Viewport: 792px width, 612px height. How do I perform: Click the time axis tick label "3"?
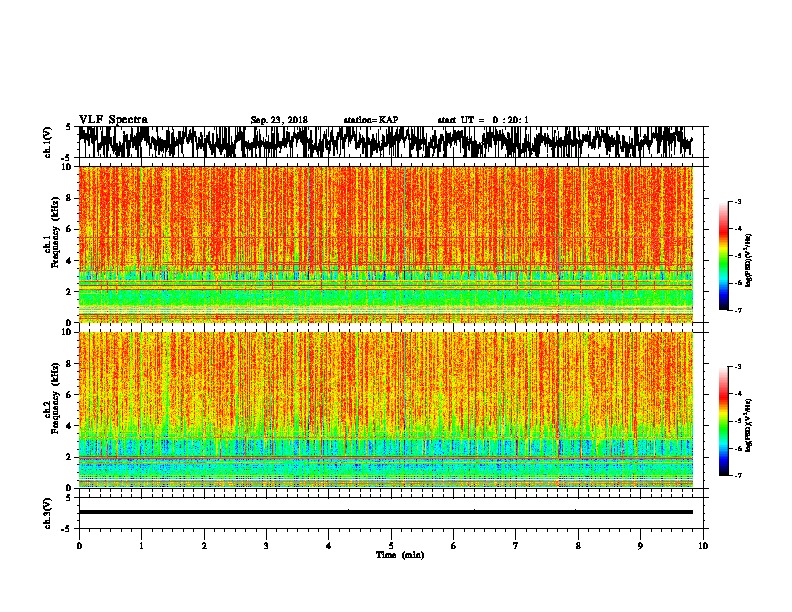point(266,546)
